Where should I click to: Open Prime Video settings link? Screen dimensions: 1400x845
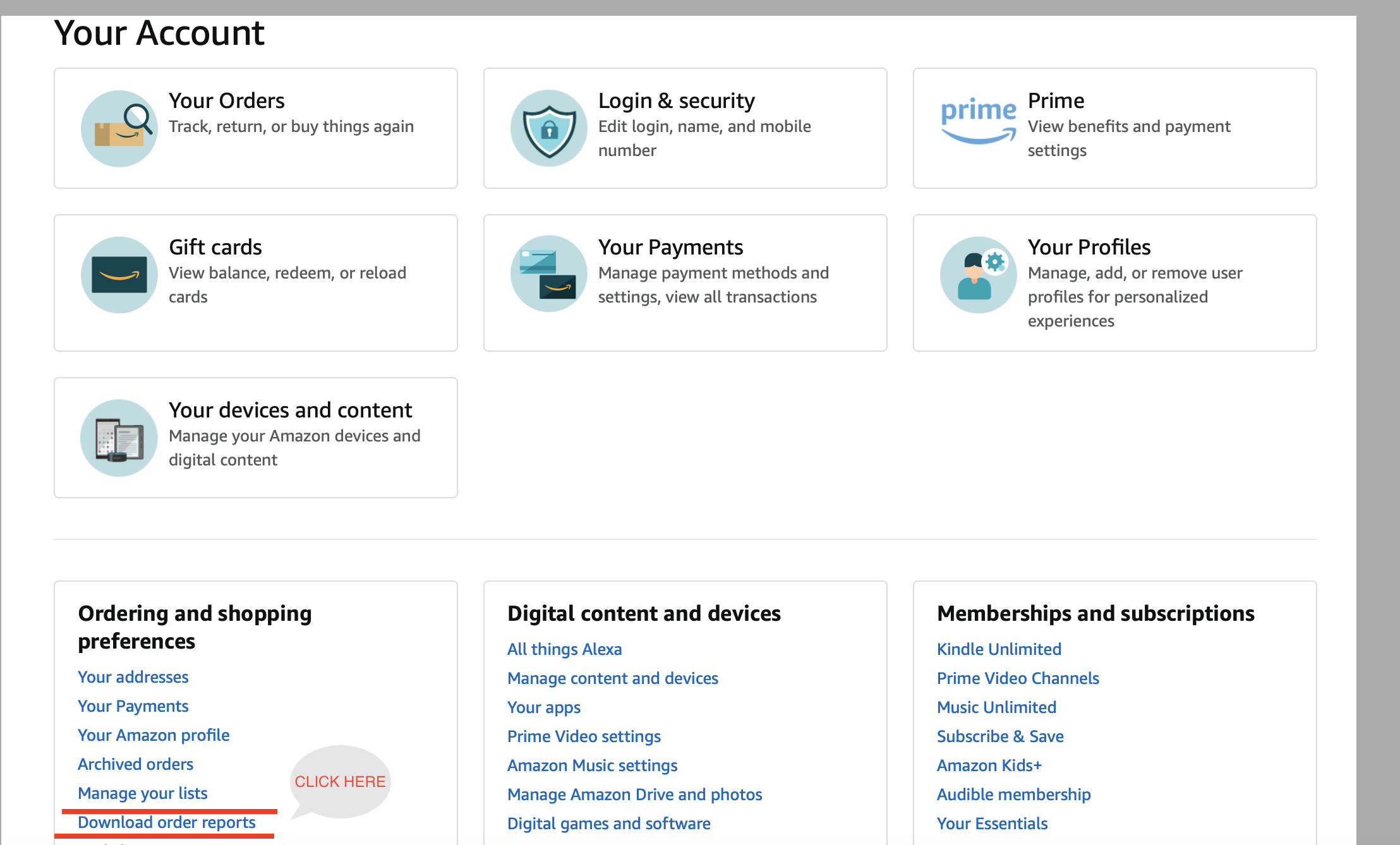click(x=584, y=736)
